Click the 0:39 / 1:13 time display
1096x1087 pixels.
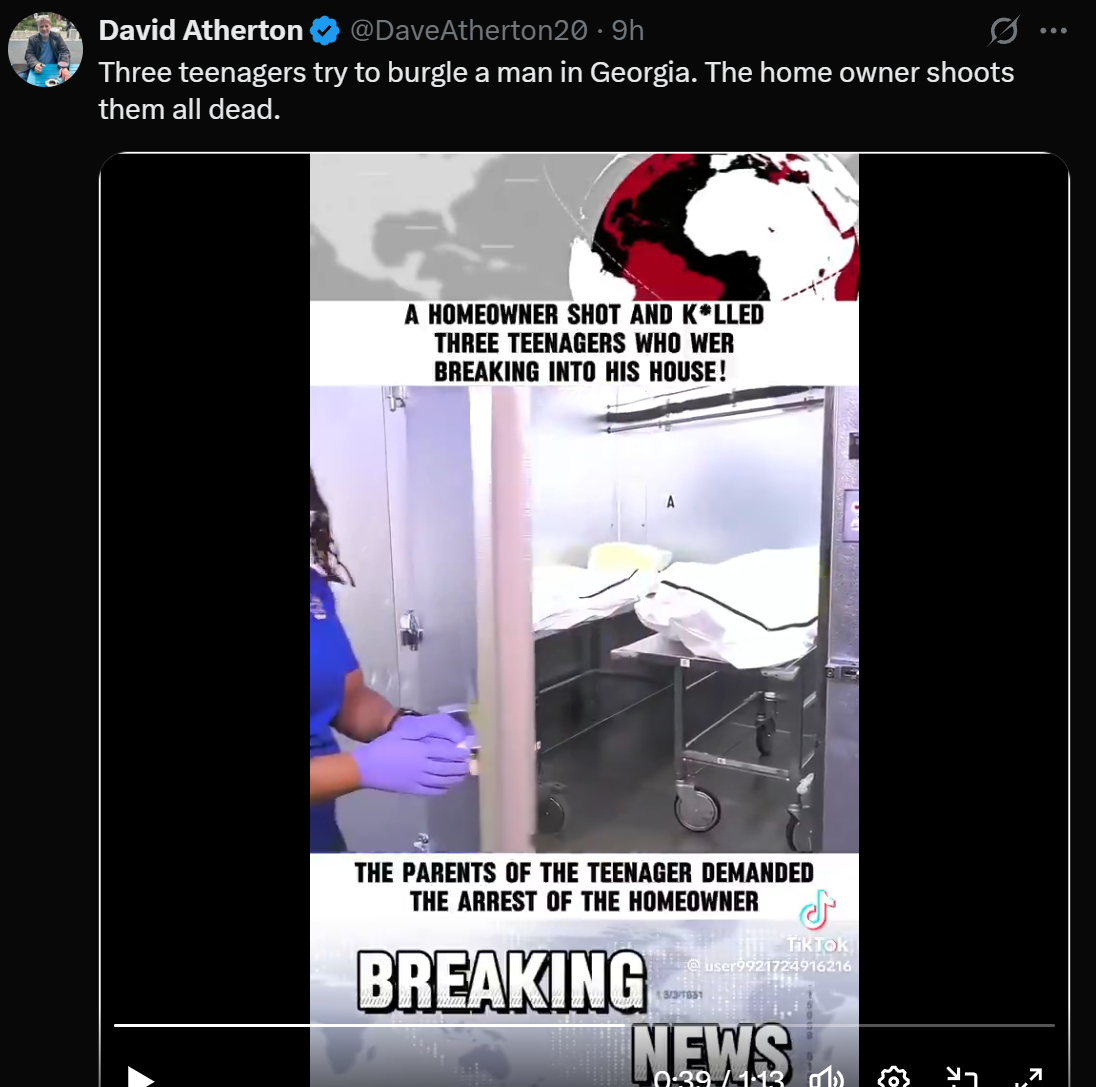click(719, 1079)
